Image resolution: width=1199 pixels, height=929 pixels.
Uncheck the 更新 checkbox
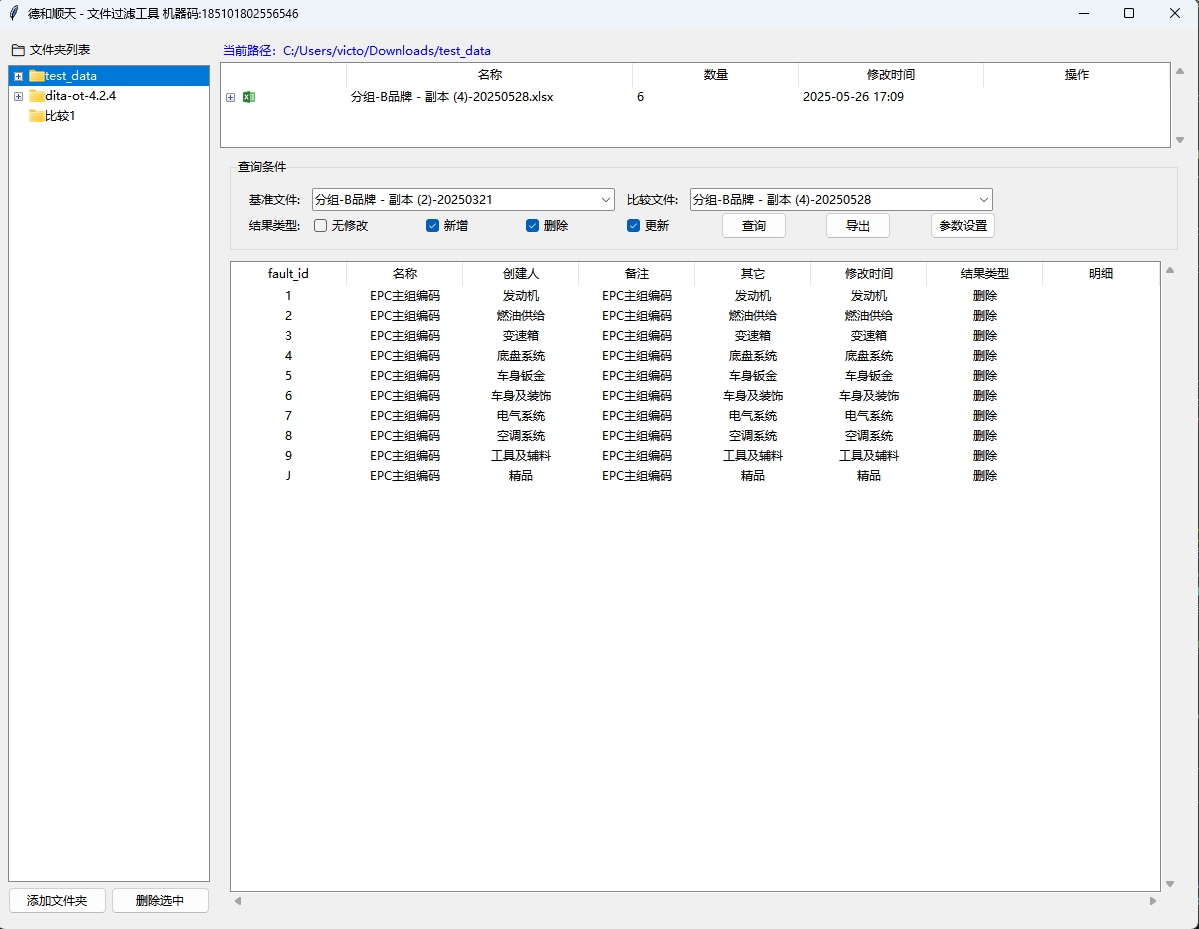click(x=633, y=226)
